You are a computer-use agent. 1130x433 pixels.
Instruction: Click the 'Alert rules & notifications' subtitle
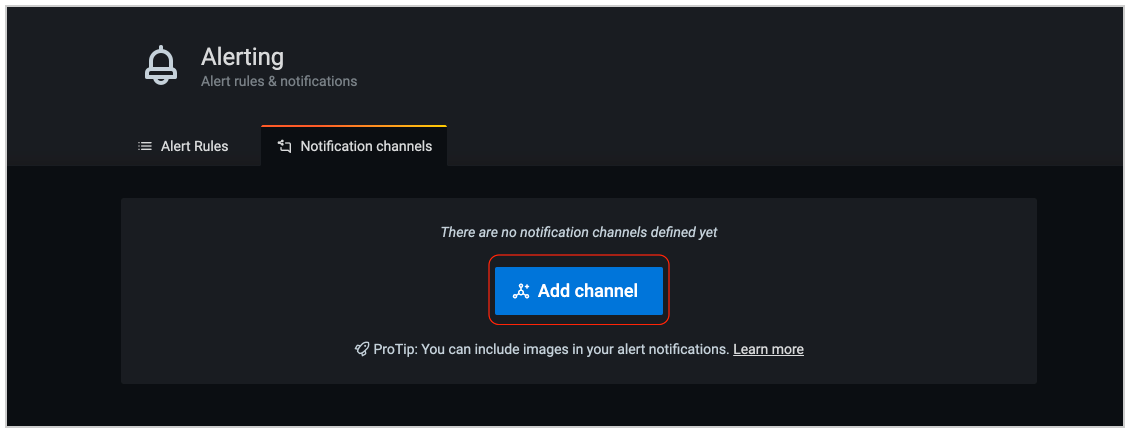click(279, 81)
